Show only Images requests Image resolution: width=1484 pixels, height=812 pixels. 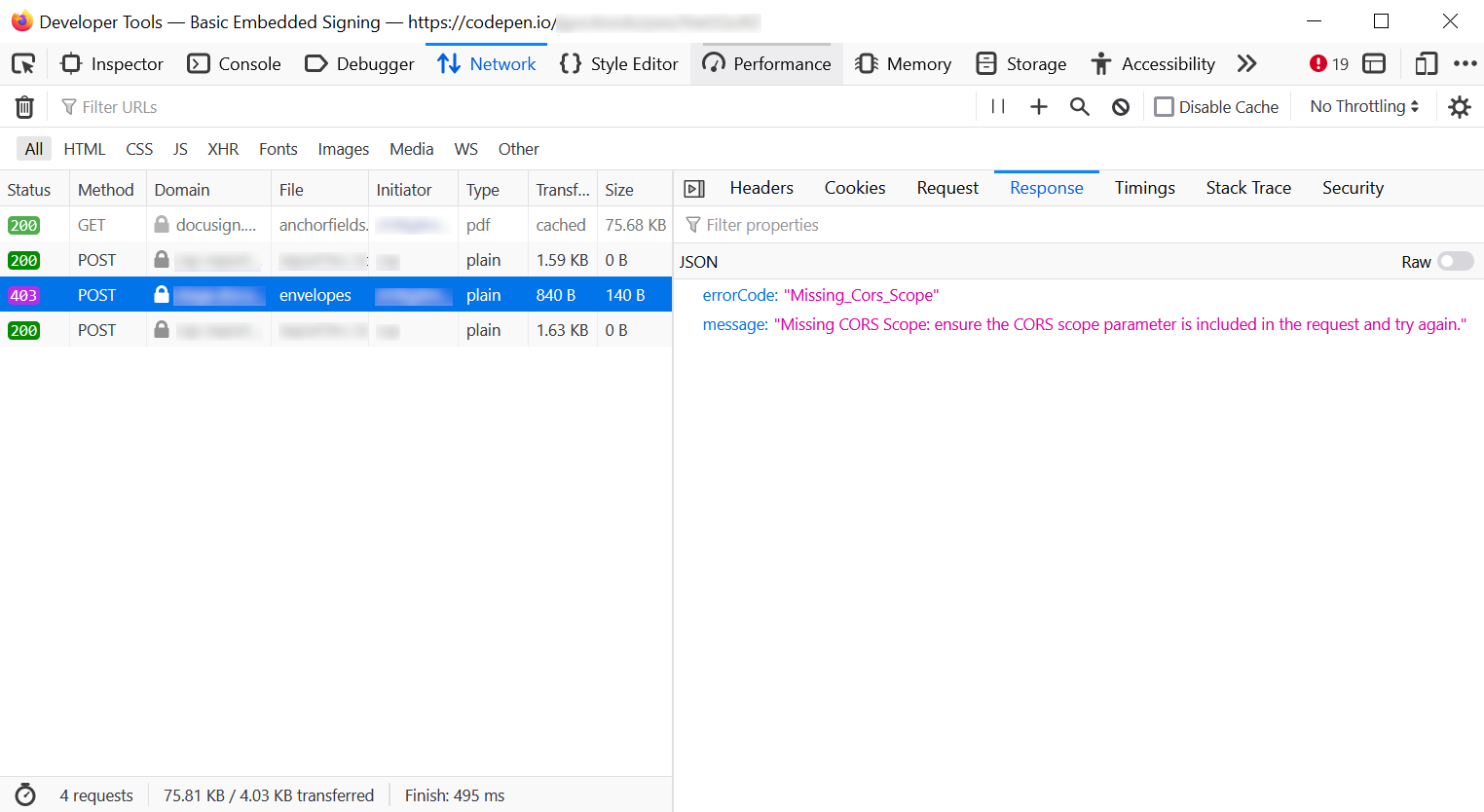coord(343,148)
